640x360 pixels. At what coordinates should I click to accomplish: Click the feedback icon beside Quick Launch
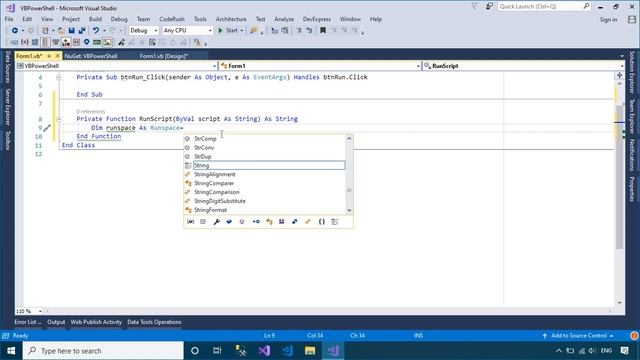(x=489, y=7)
